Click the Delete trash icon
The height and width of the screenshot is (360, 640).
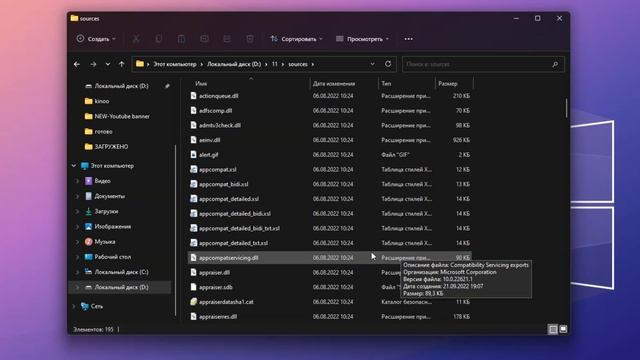(x=250, y=39)
